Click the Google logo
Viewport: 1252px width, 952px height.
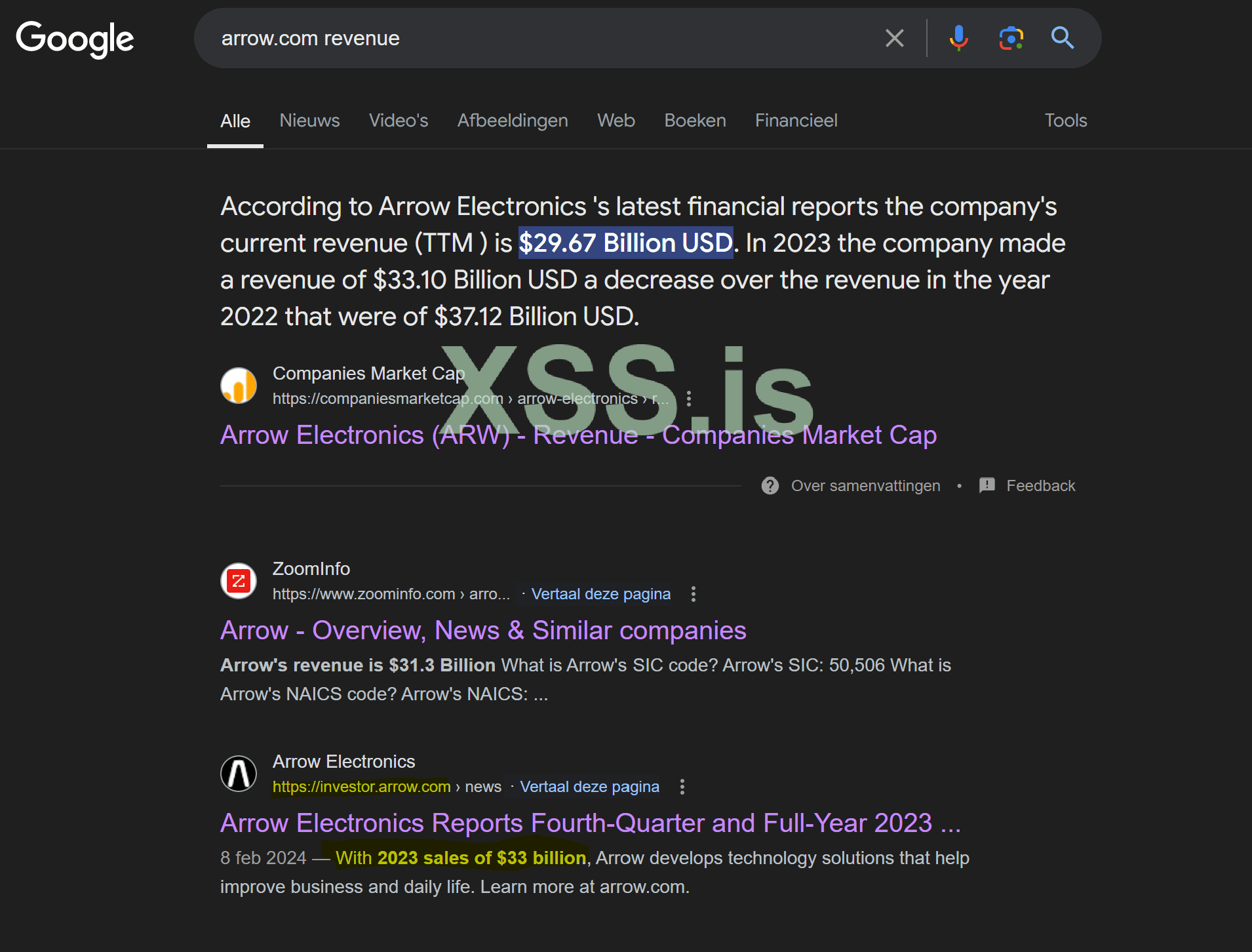point(75,38)
